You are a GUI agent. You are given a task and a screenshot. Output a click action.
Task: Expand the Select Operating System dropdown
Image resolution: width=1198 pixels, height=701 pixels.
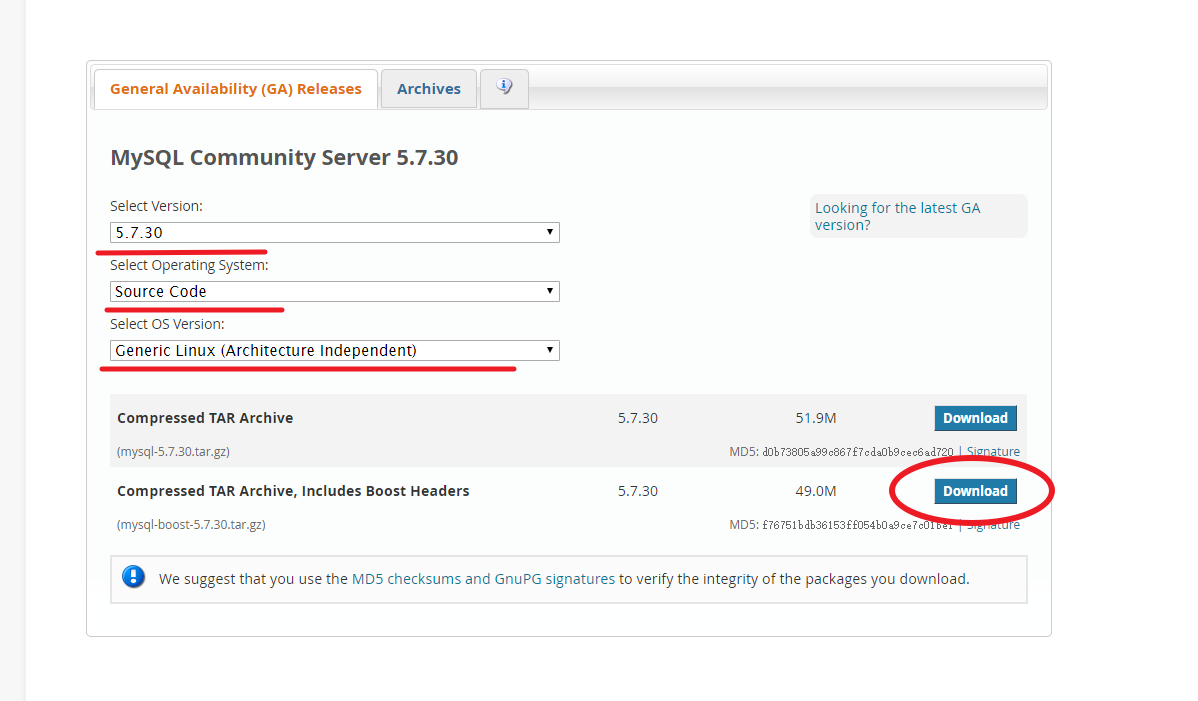(335, 291)
